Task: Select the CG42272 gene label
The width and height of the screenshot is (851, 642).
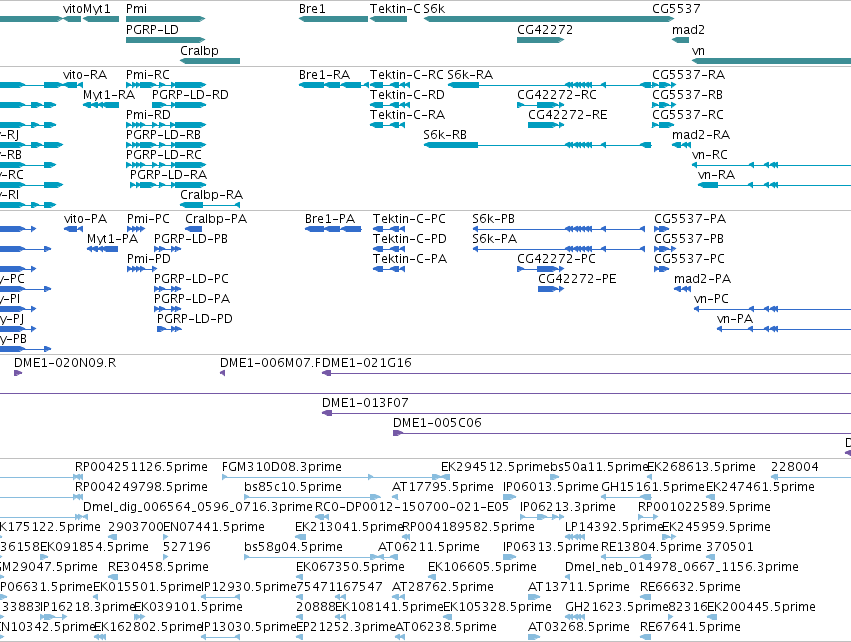Action: click(545, 29)
